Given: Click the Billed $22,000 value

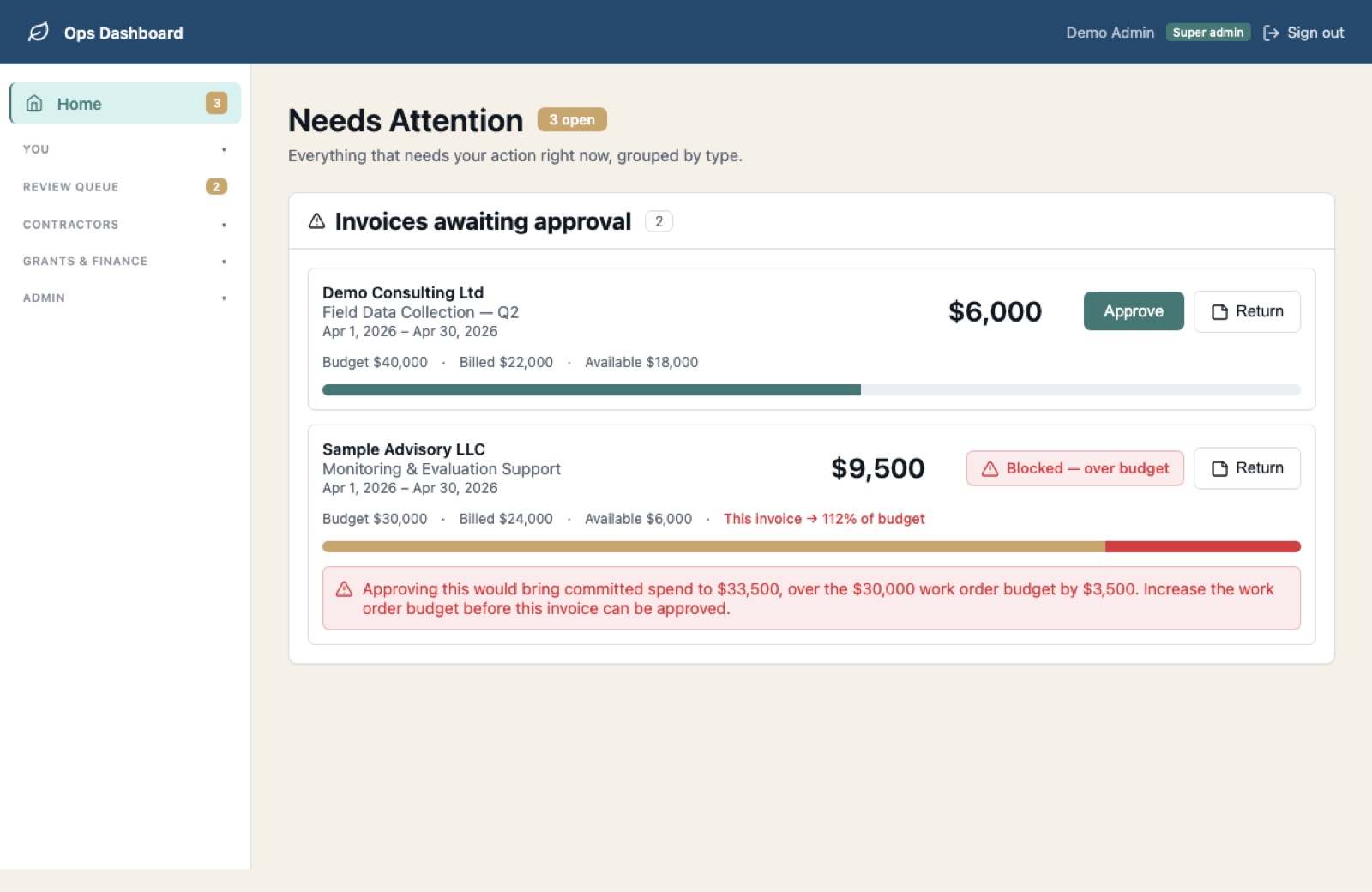Looking at the screenshot, I should click(x=506, y=362).
